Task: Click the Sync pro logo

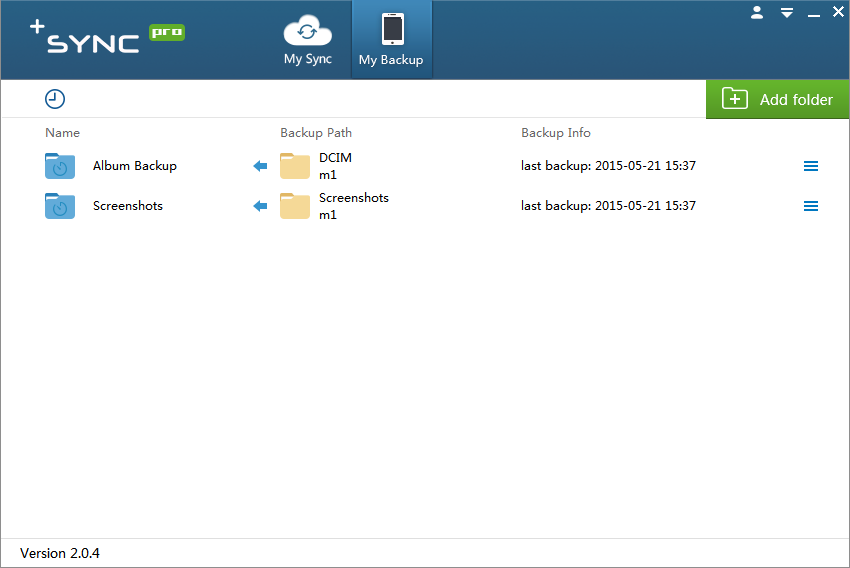Action: (107, 38)
